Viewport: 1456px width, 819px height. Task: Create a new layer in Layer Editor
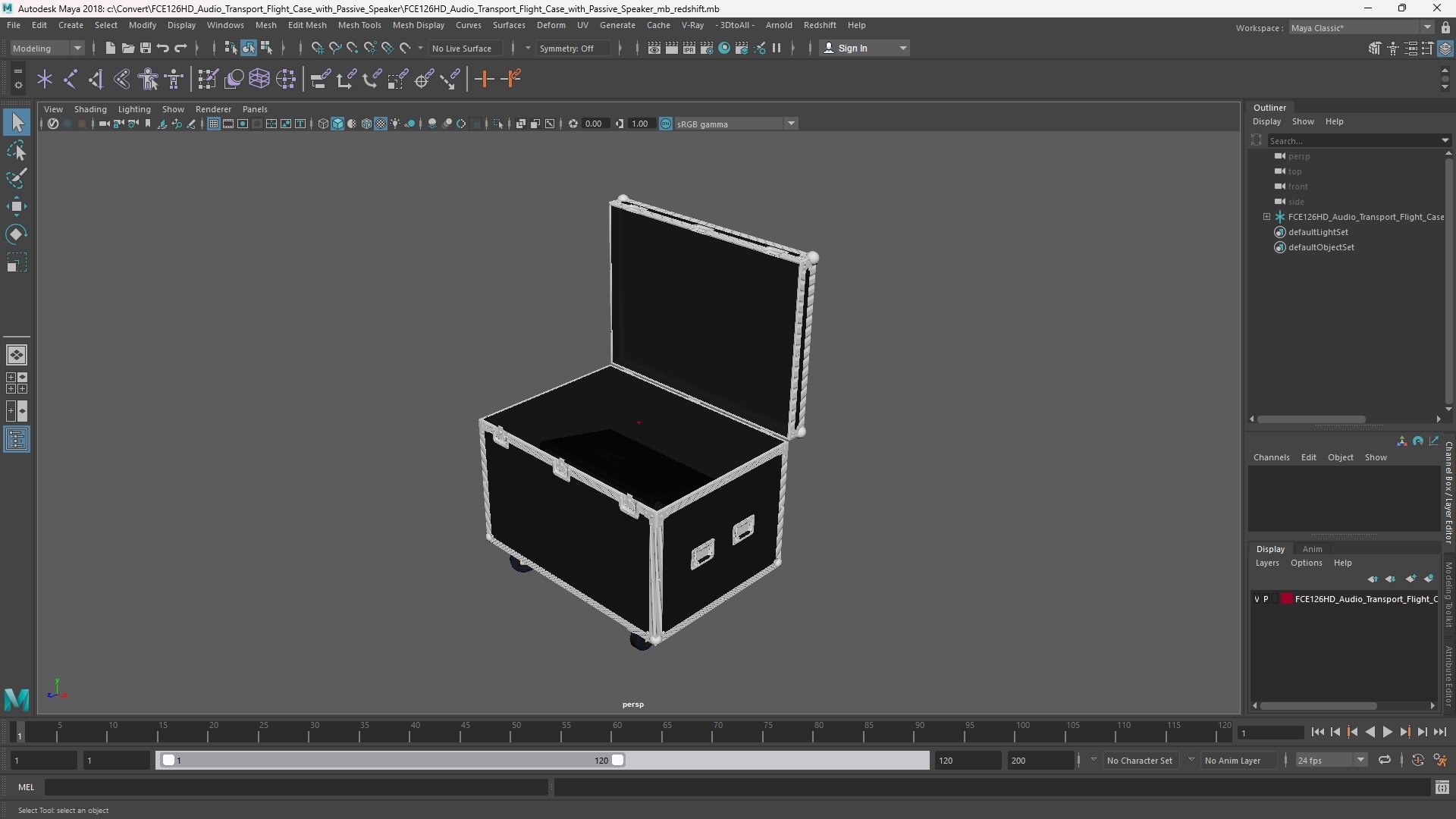coord(1410,579)
